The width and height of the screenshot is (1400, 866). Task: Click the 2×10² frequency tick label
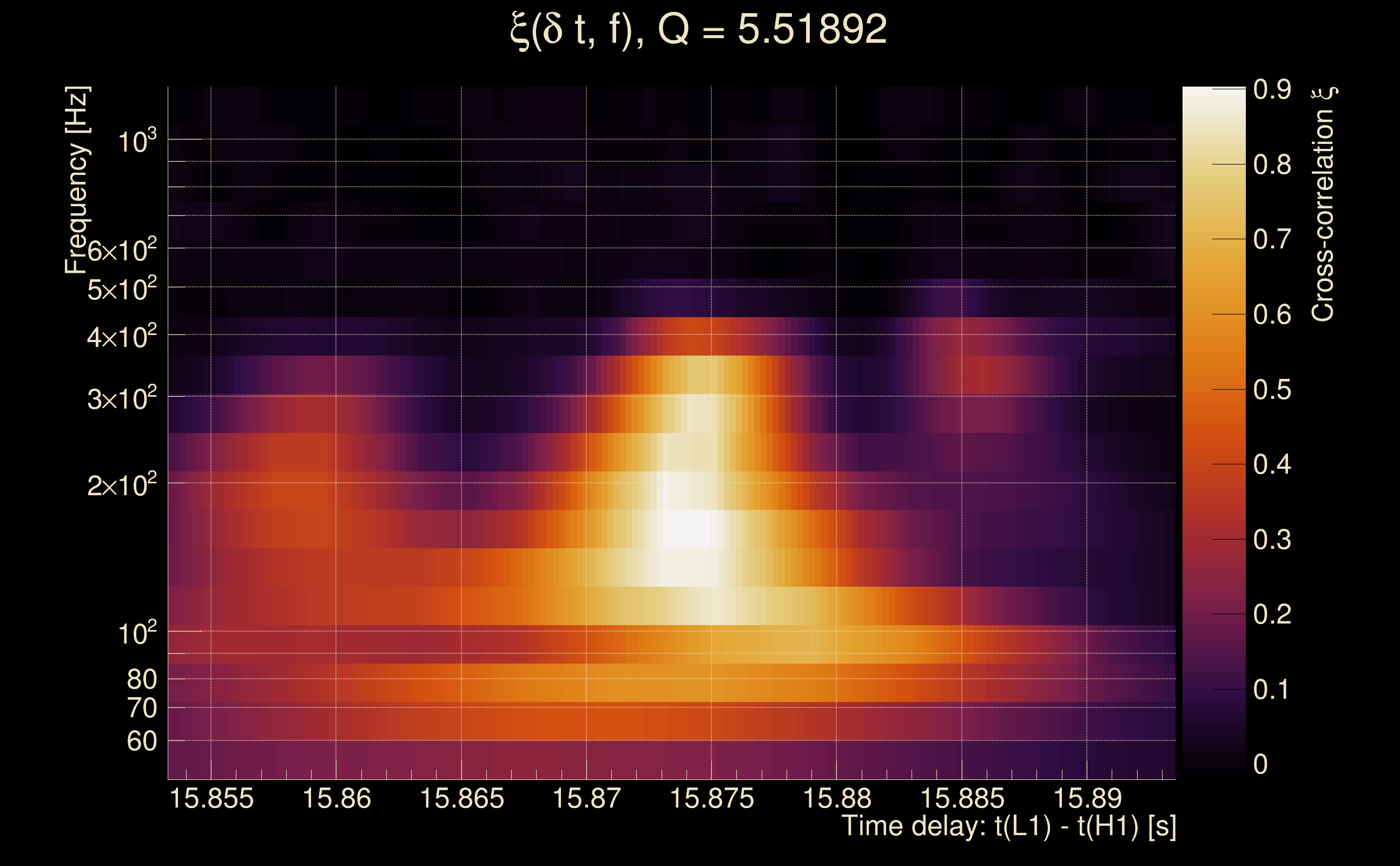click(121, 486)
